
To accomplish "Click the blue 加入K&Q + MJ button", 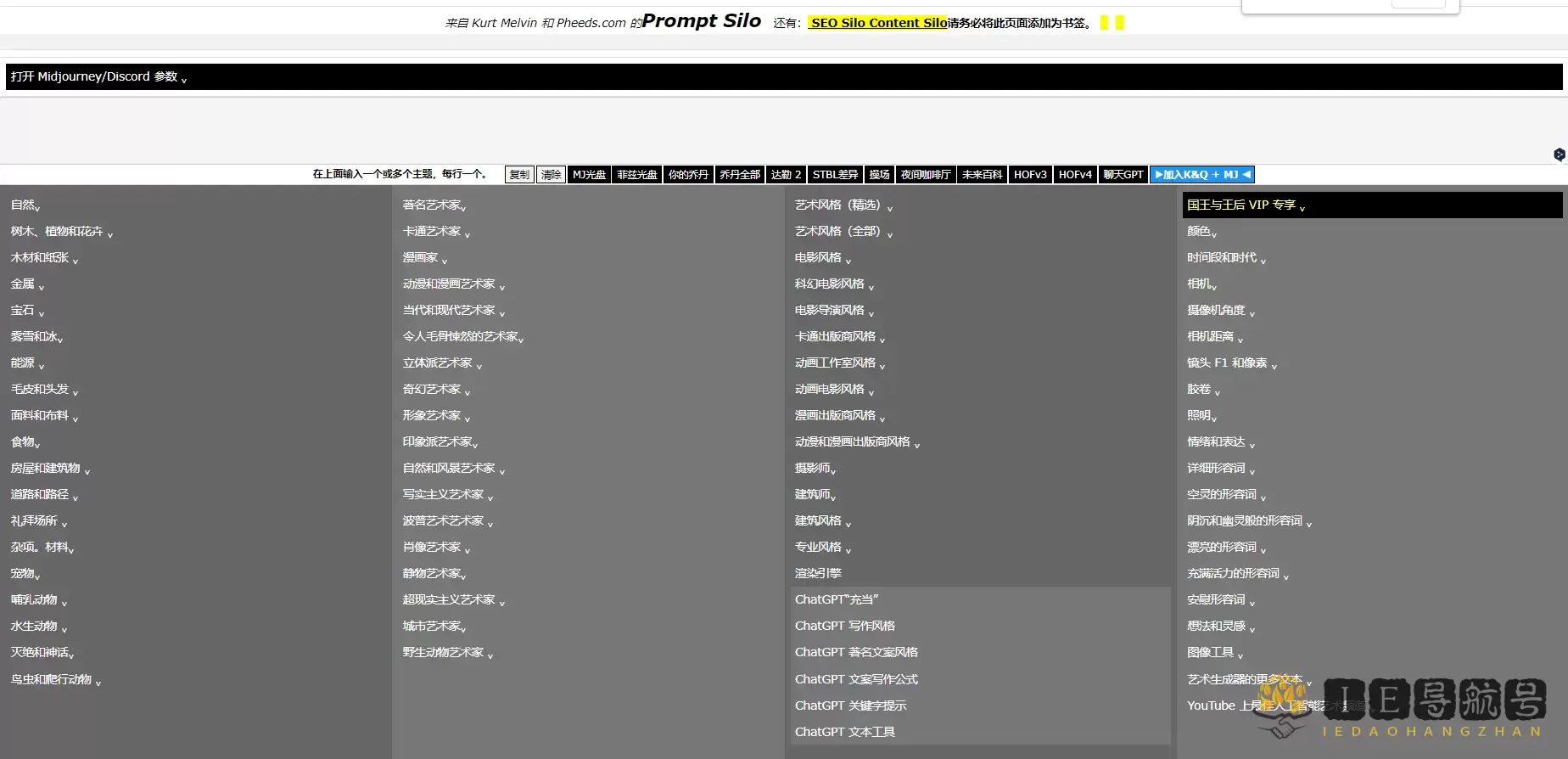I will [x=1201, y=175].
